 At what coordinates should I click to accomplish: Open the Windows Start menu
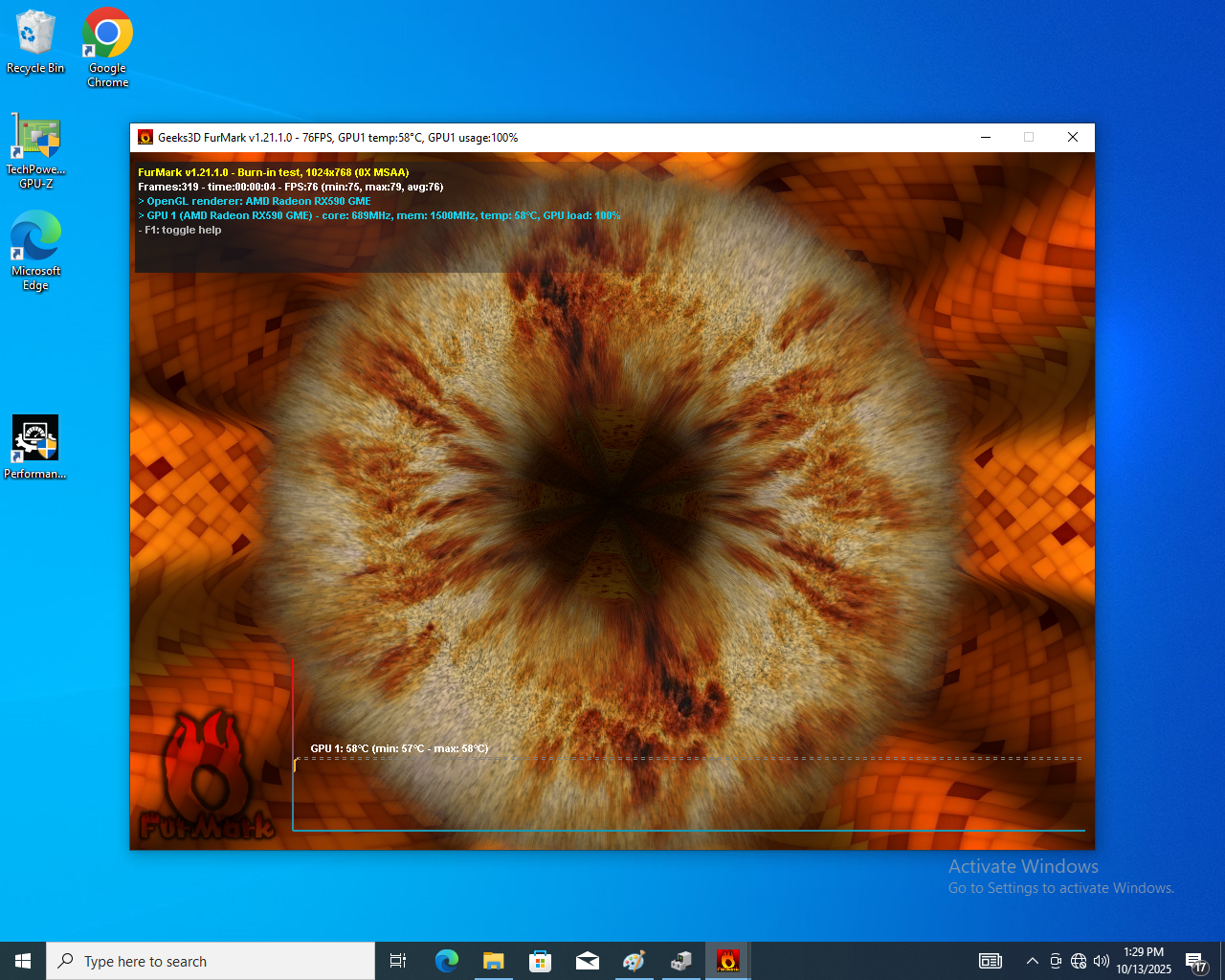pyautogui.click(x=23, y=961)
